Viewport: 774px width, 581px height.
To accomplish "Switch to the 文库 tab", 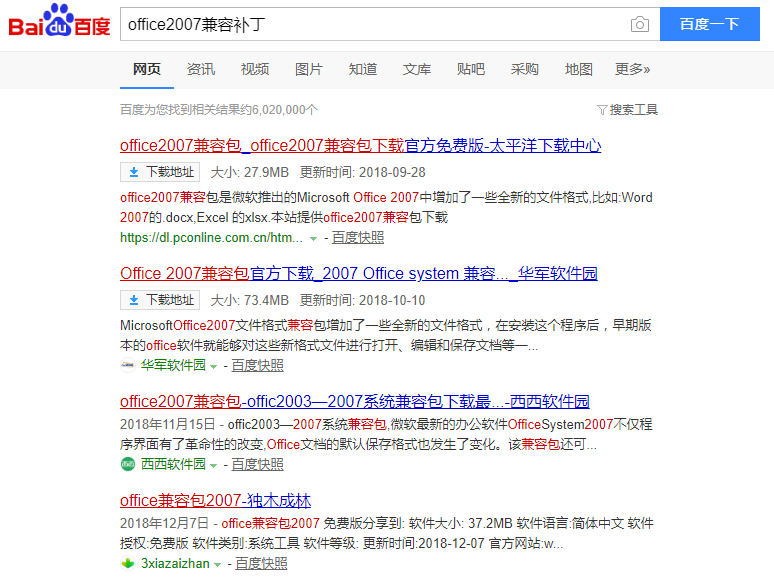I will (x=417, y=69).
